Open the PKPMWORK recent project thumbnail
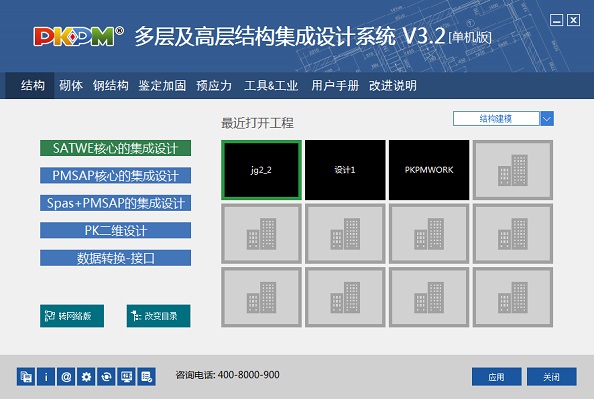 coord(429,170)
